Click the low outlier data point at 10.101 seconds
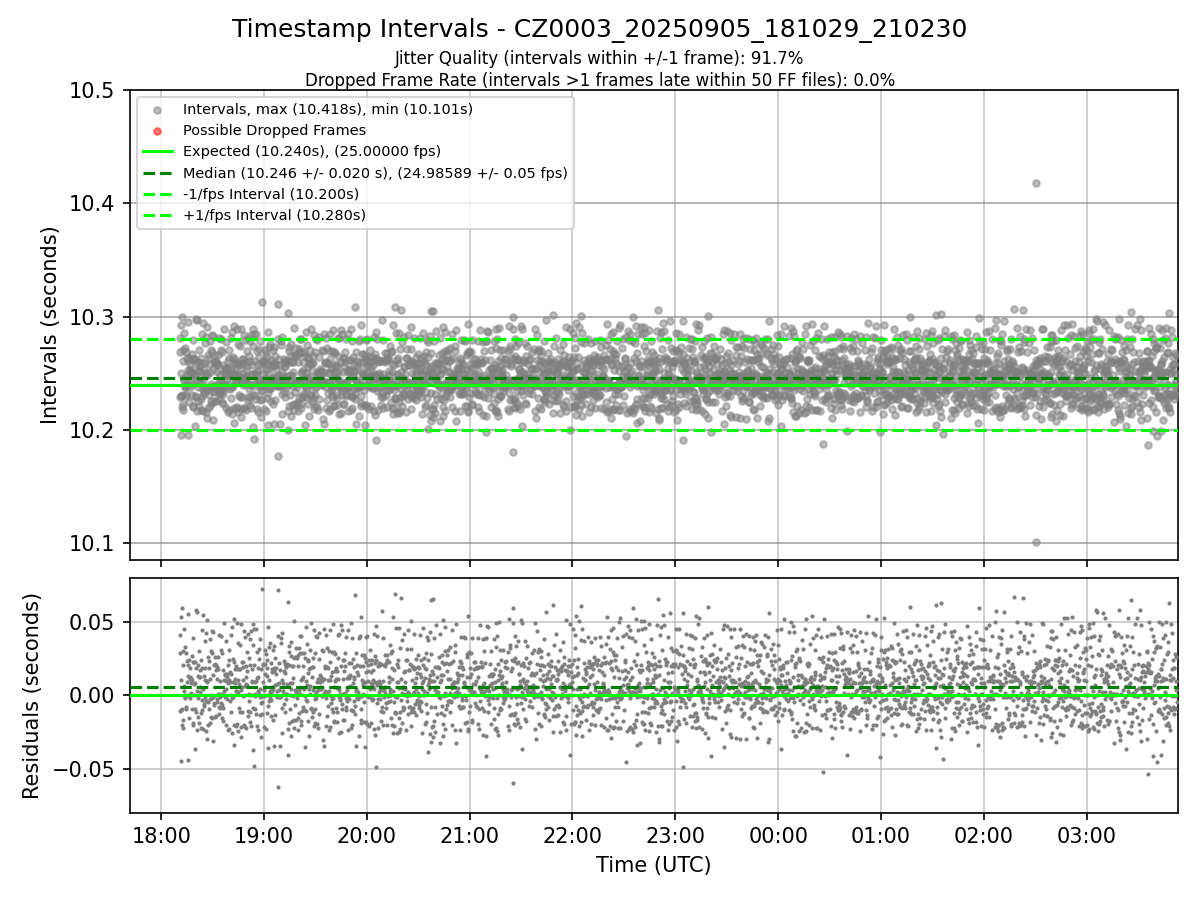Viewport: 1200px width, 900px height. click(x=1036, y=542)
